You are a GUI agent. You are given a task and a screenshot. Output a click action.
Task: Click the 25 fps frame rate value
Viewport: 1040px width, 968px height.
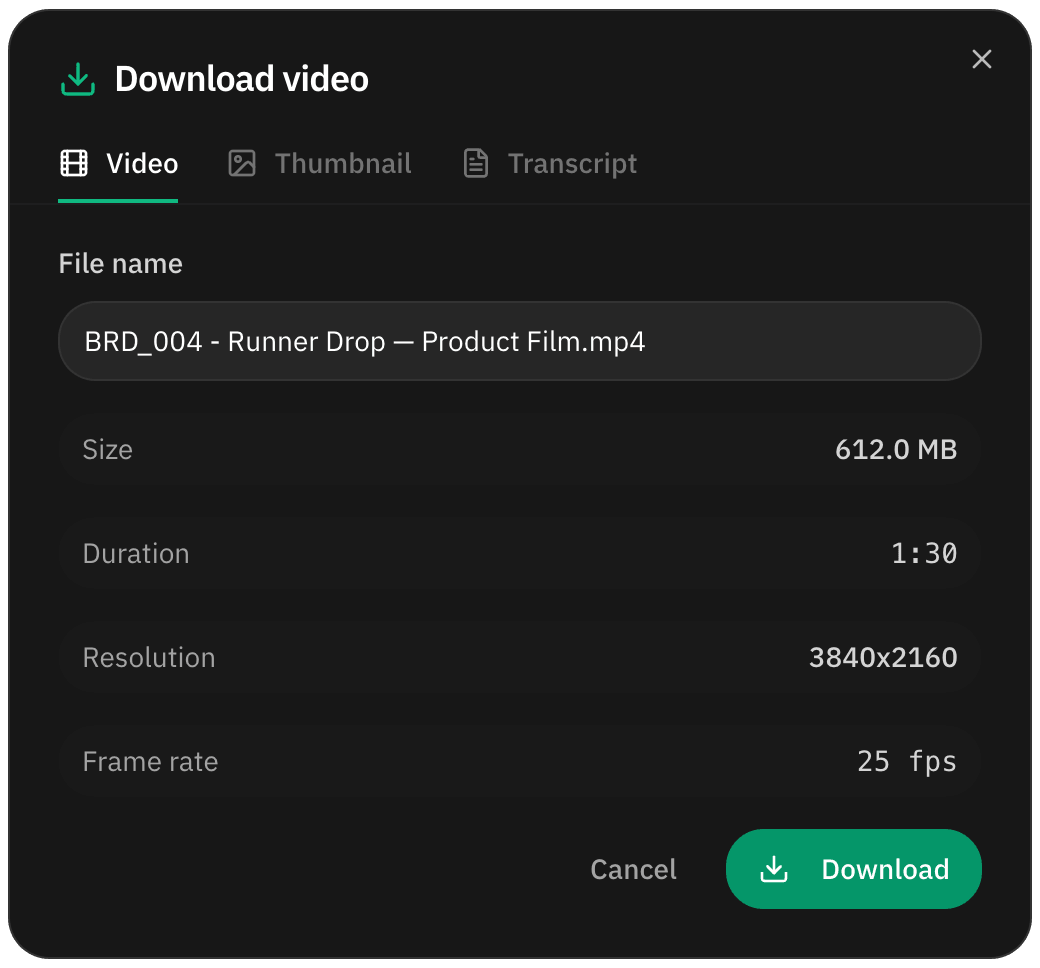(907, 762)
